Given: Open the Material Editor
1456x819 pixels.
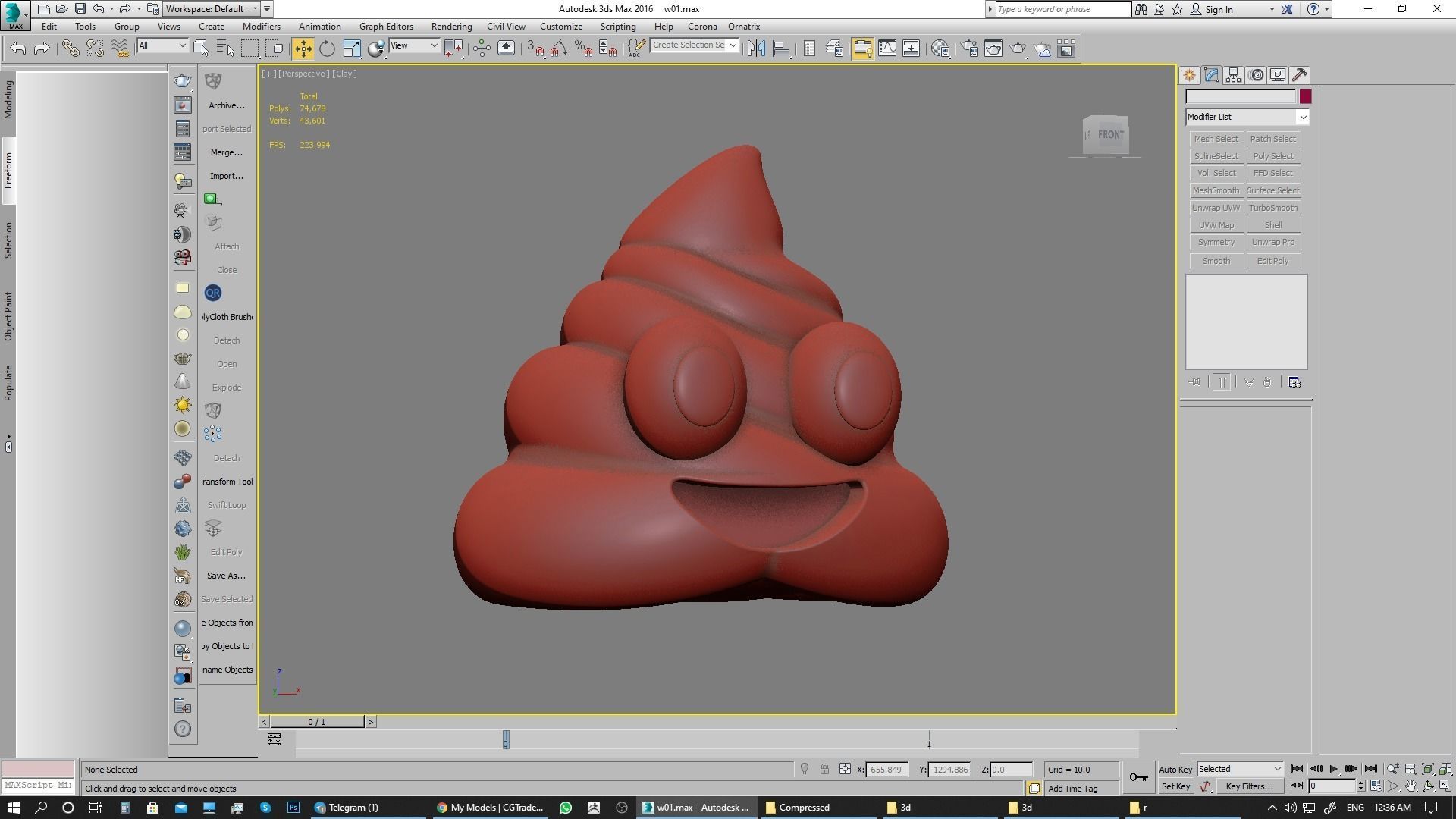Looking at the screenshot, I should 940,49.
